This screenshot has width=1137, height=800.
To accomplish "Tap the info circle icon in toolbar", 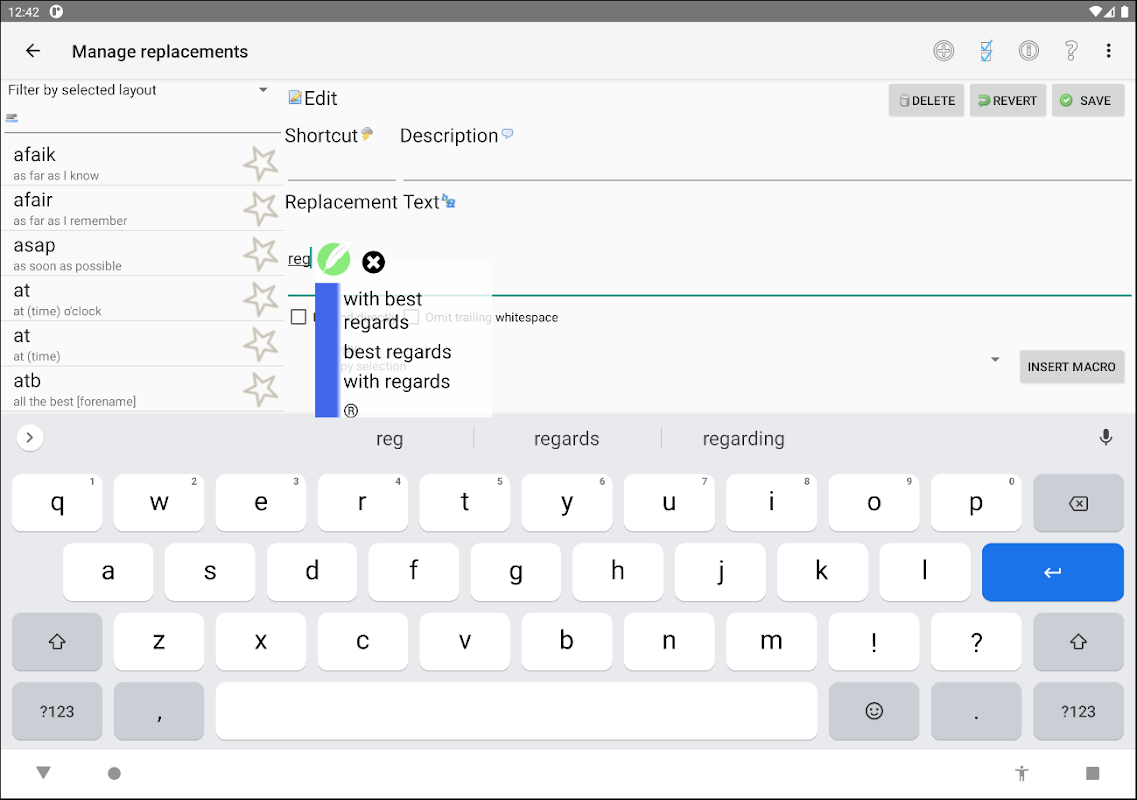I will pos(1028,51).
